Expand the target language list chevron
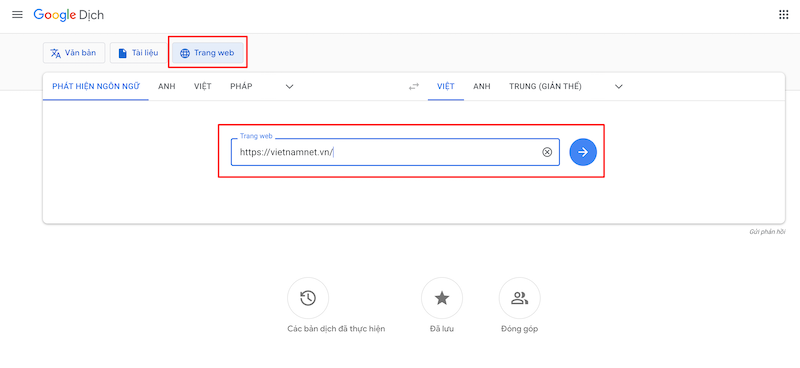The height and width of the screenshot is (368, 800). [619, 86]
